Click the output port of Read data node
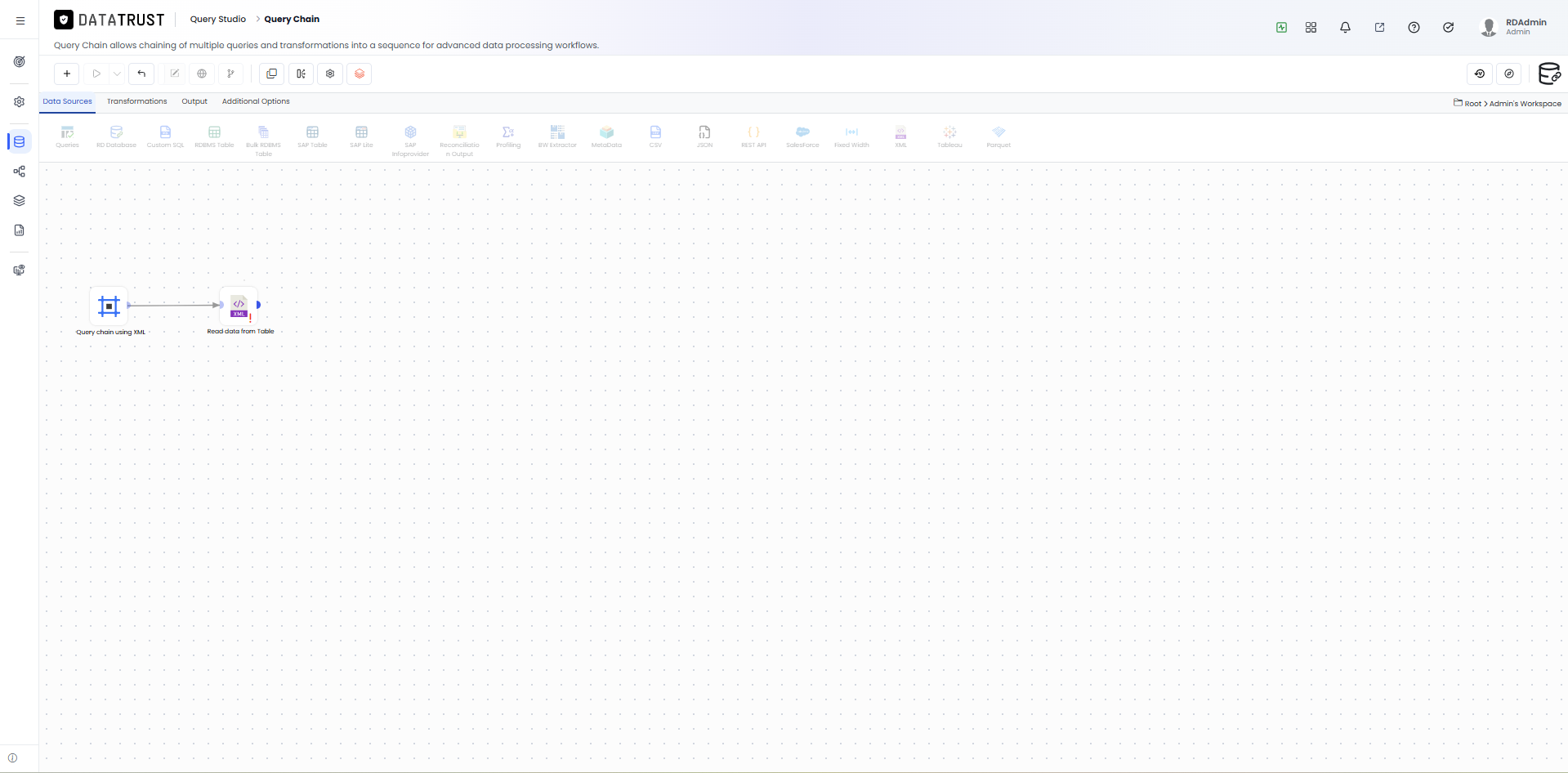 [258, 305]
